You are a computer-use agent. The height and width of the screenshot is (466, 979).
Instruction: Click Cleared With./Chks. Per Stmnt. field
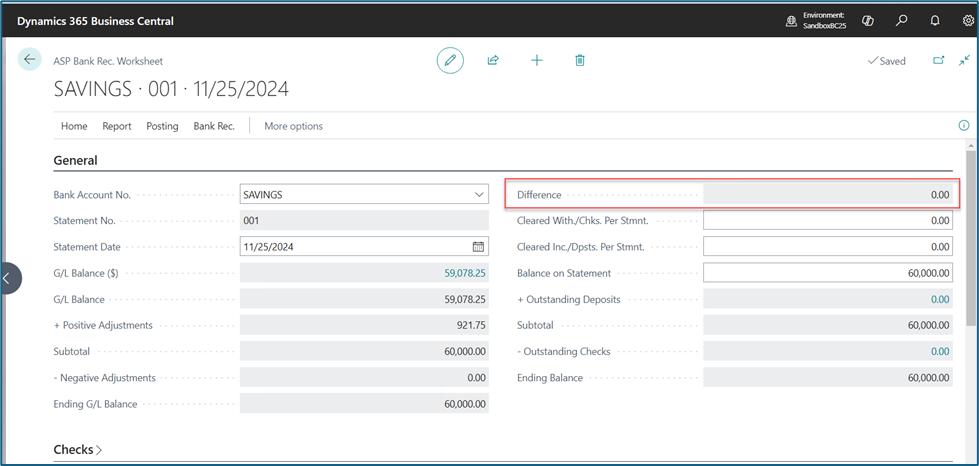coord(828,221)
